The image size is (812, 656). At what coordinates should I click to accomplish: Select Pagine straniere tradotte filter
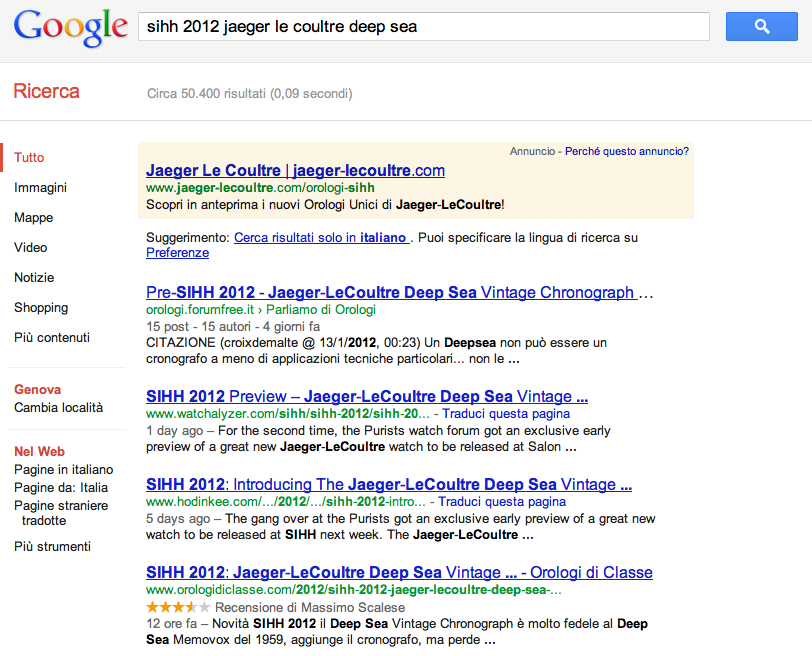click(60, 512)
